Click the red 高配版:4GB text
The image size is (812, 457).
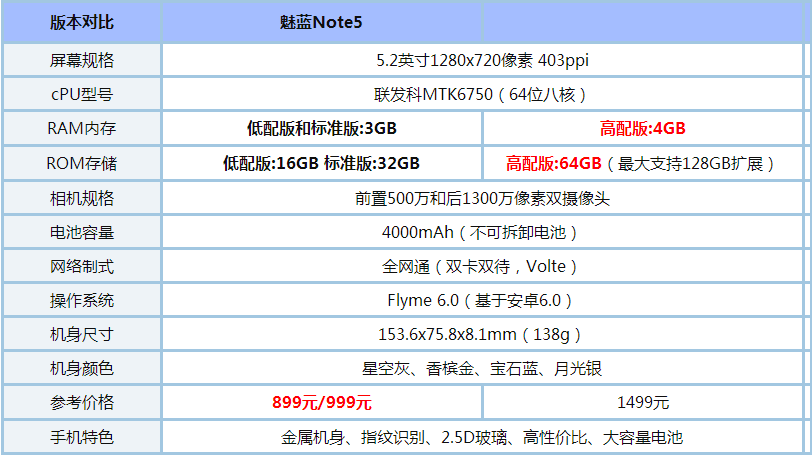pyautogui.click(x=642, y=128)
